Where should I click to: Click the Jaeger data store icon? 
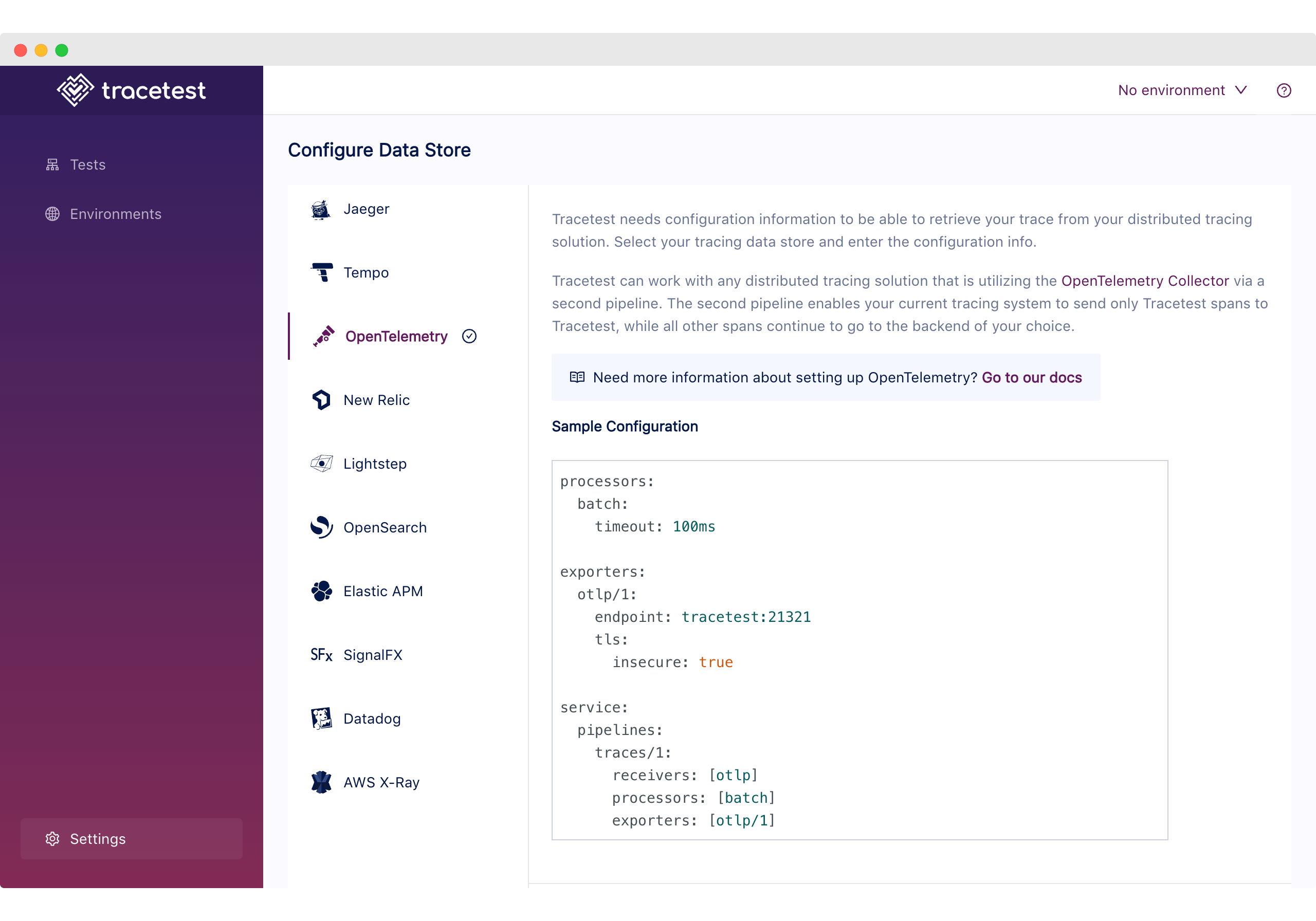coord(321,210)
